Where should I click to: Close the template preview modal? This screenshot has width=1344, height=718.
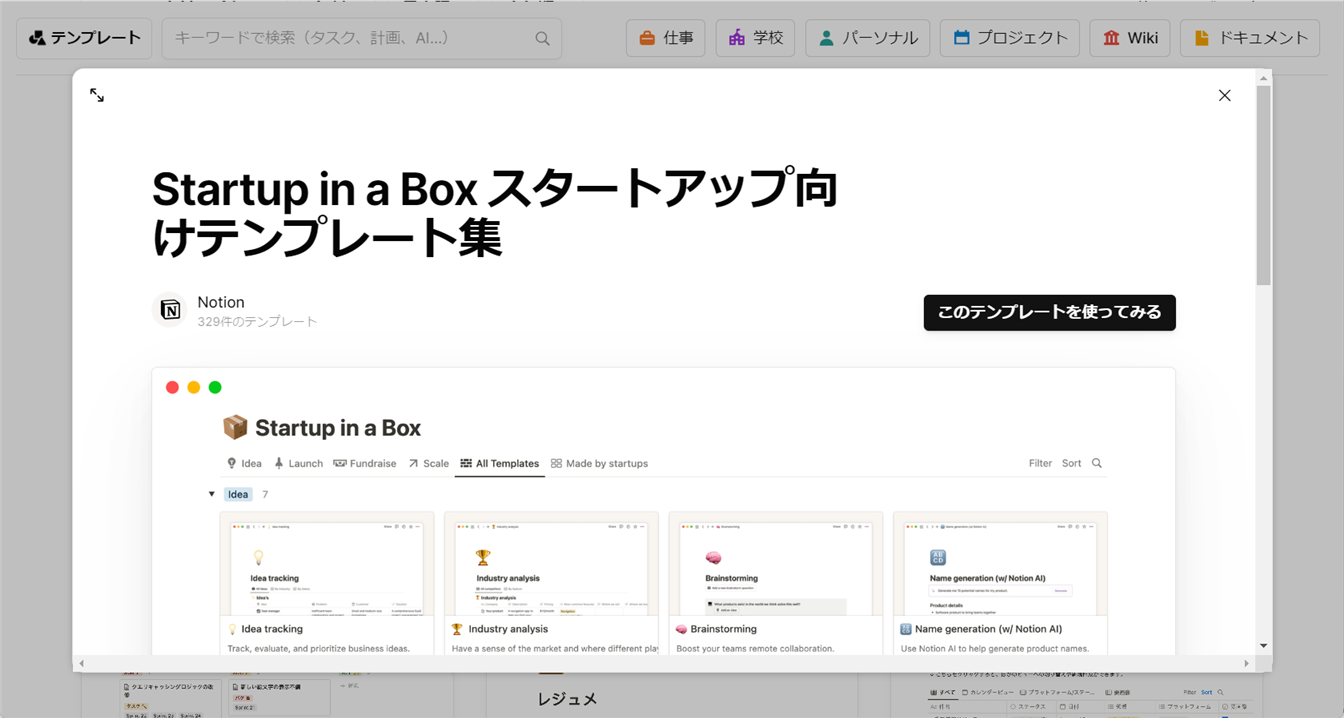coord(1224,95)
